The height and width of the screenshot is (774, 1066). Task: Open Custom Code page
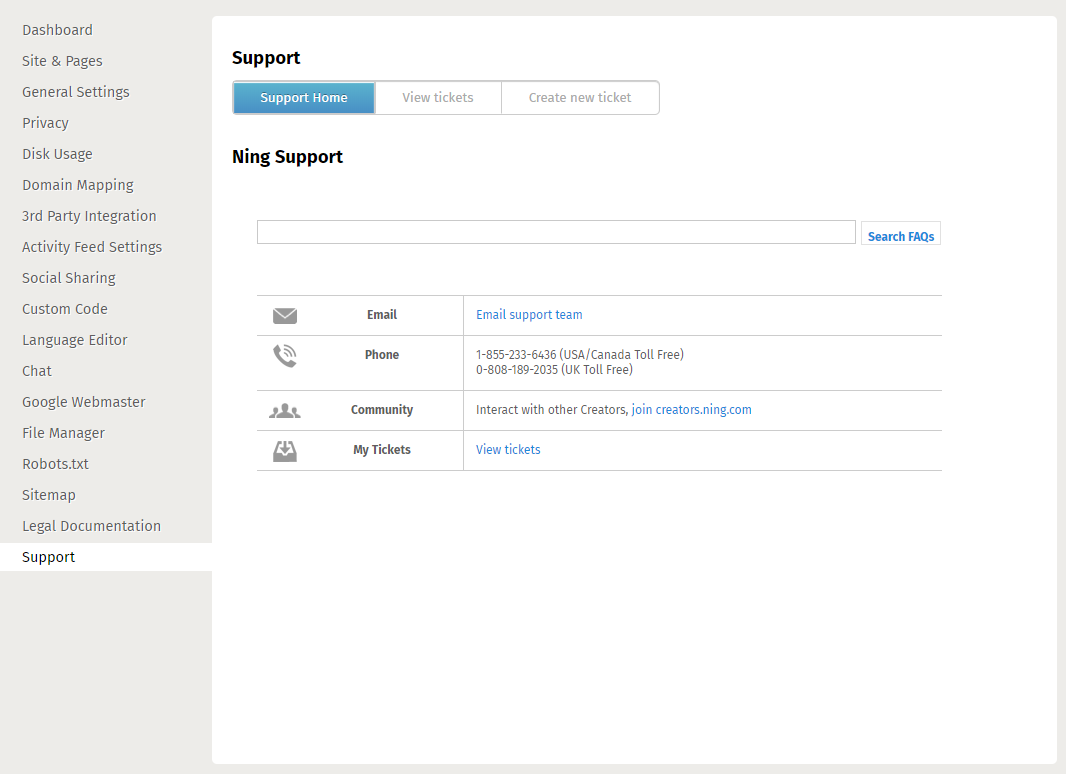65,309
